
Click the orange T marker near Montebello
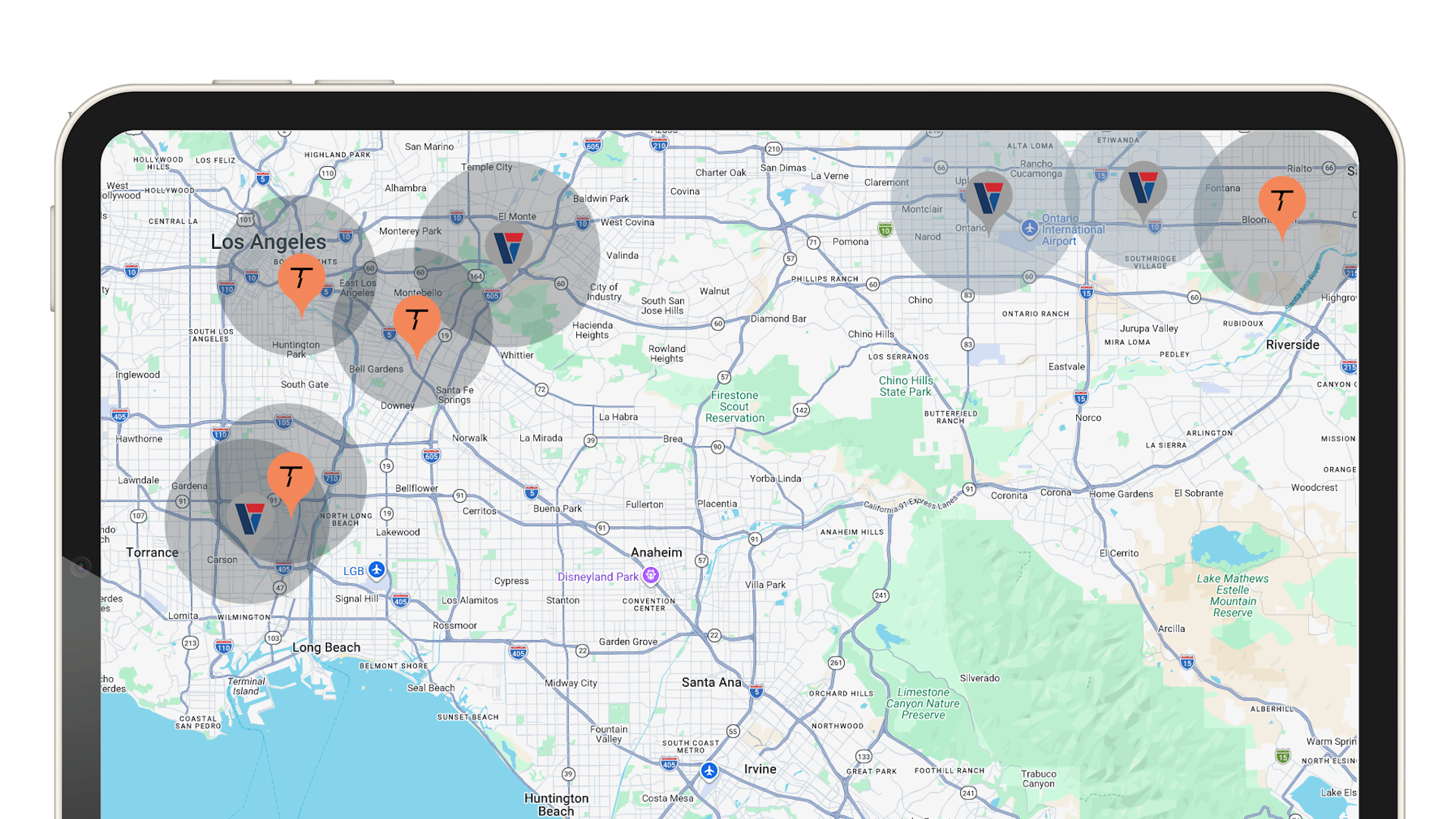tap(416, 321)
